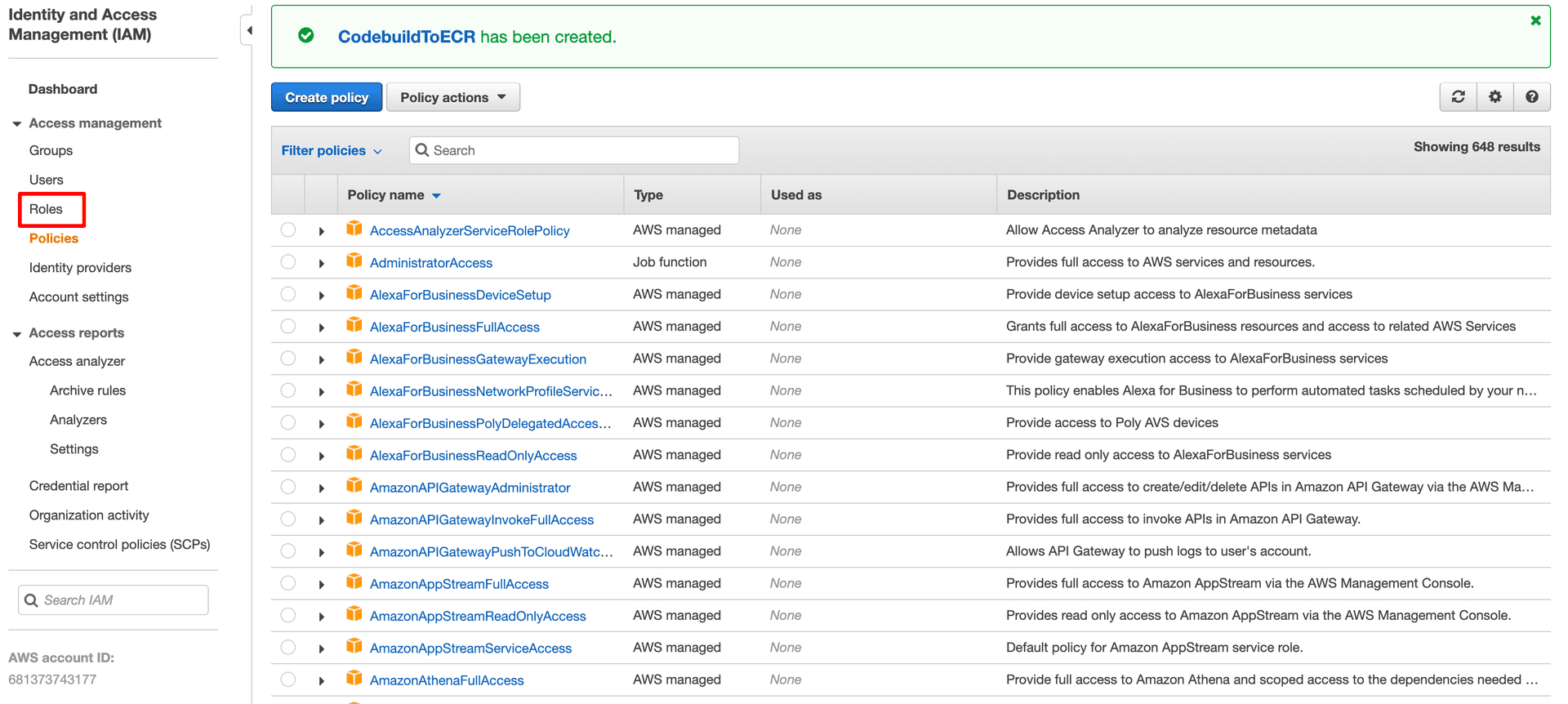Select the AccessAnalyzerServiceRolePolicy radio button
The width and height of the screenshot is (1568, 704).
(288, 230)
